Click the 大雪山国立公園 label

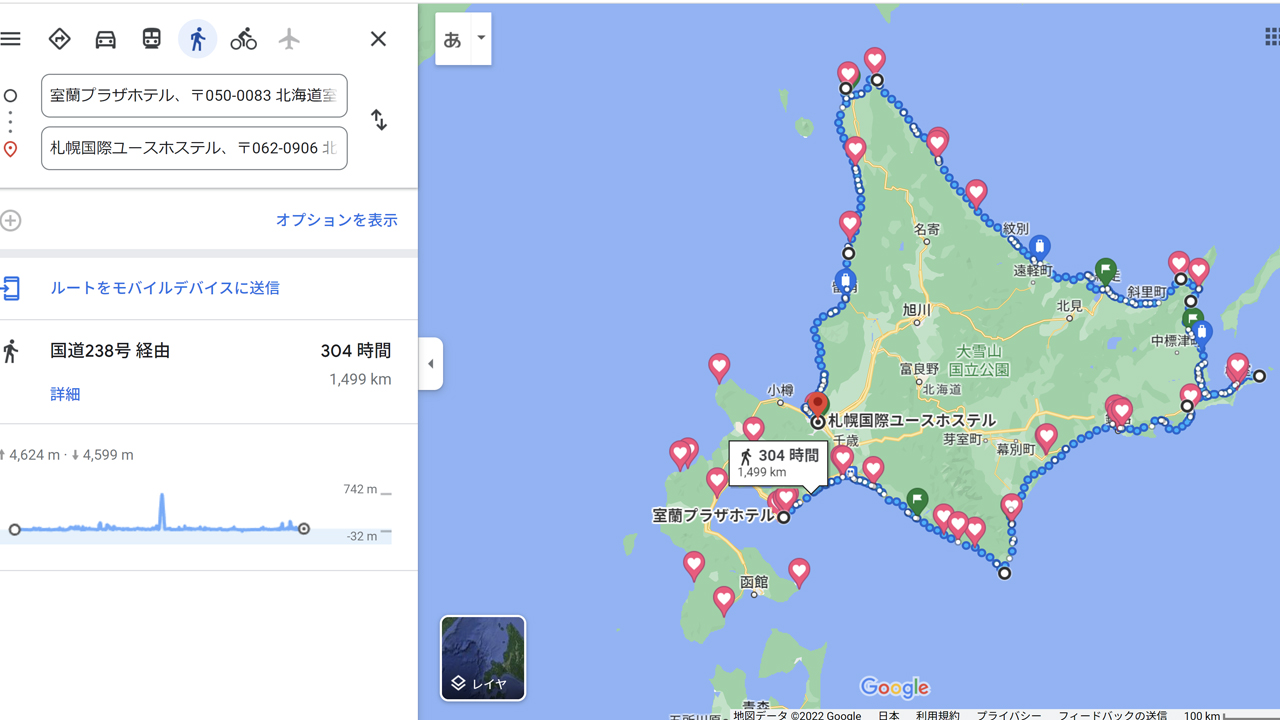[978, 360]
